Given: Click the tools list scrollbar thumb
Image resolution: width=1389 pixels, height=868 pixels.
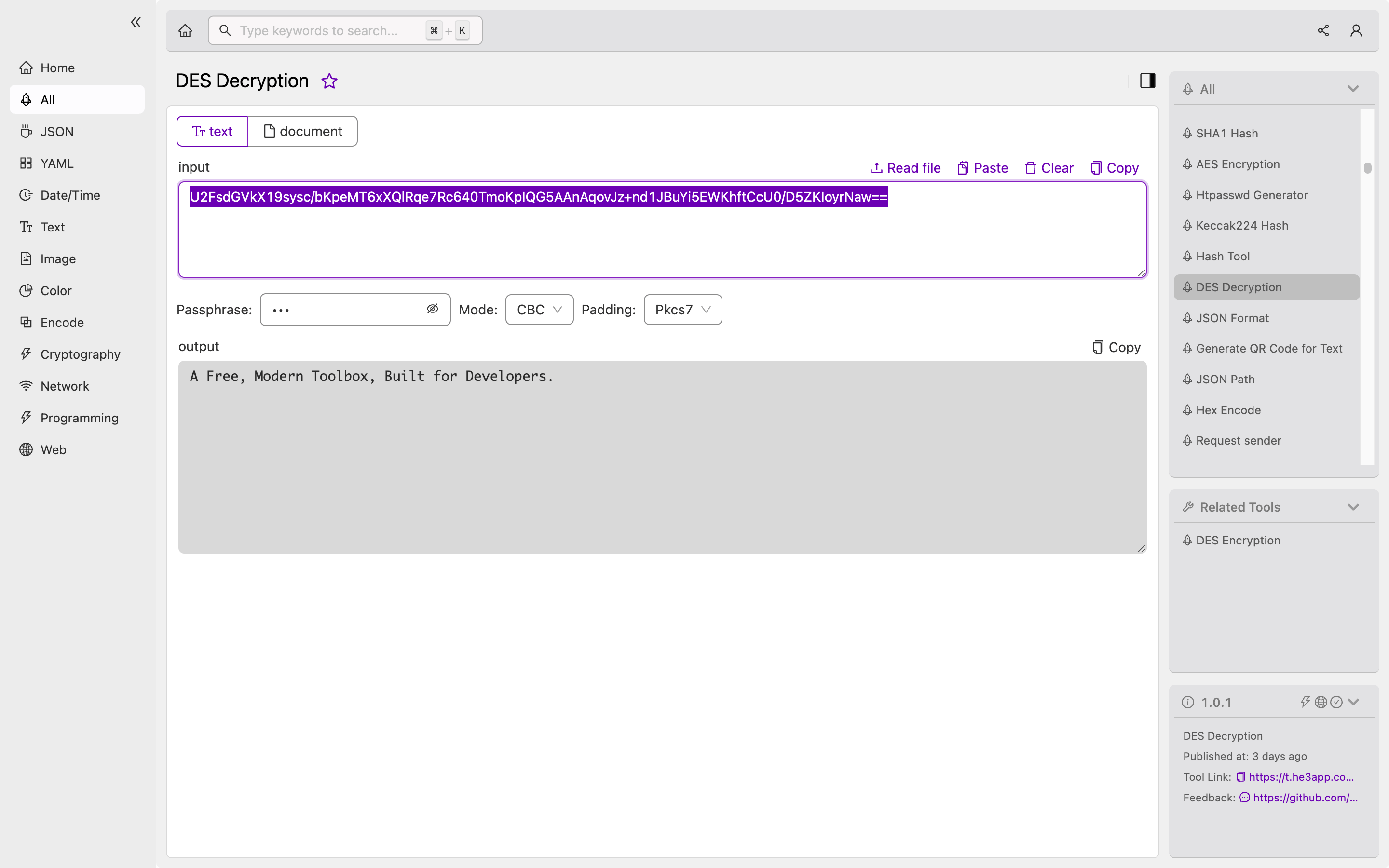Looking at the screenshot, I should (1368, 168).
